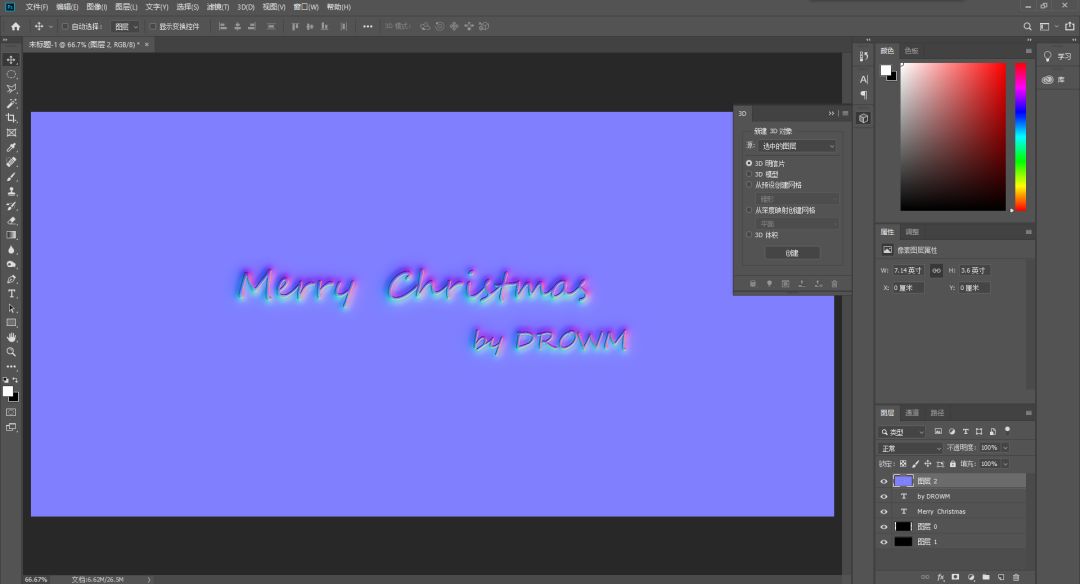The height and width of the screenshot is (584, 1080).
Task: Hide the 图层 2 layer
Action: click(884, 481)
